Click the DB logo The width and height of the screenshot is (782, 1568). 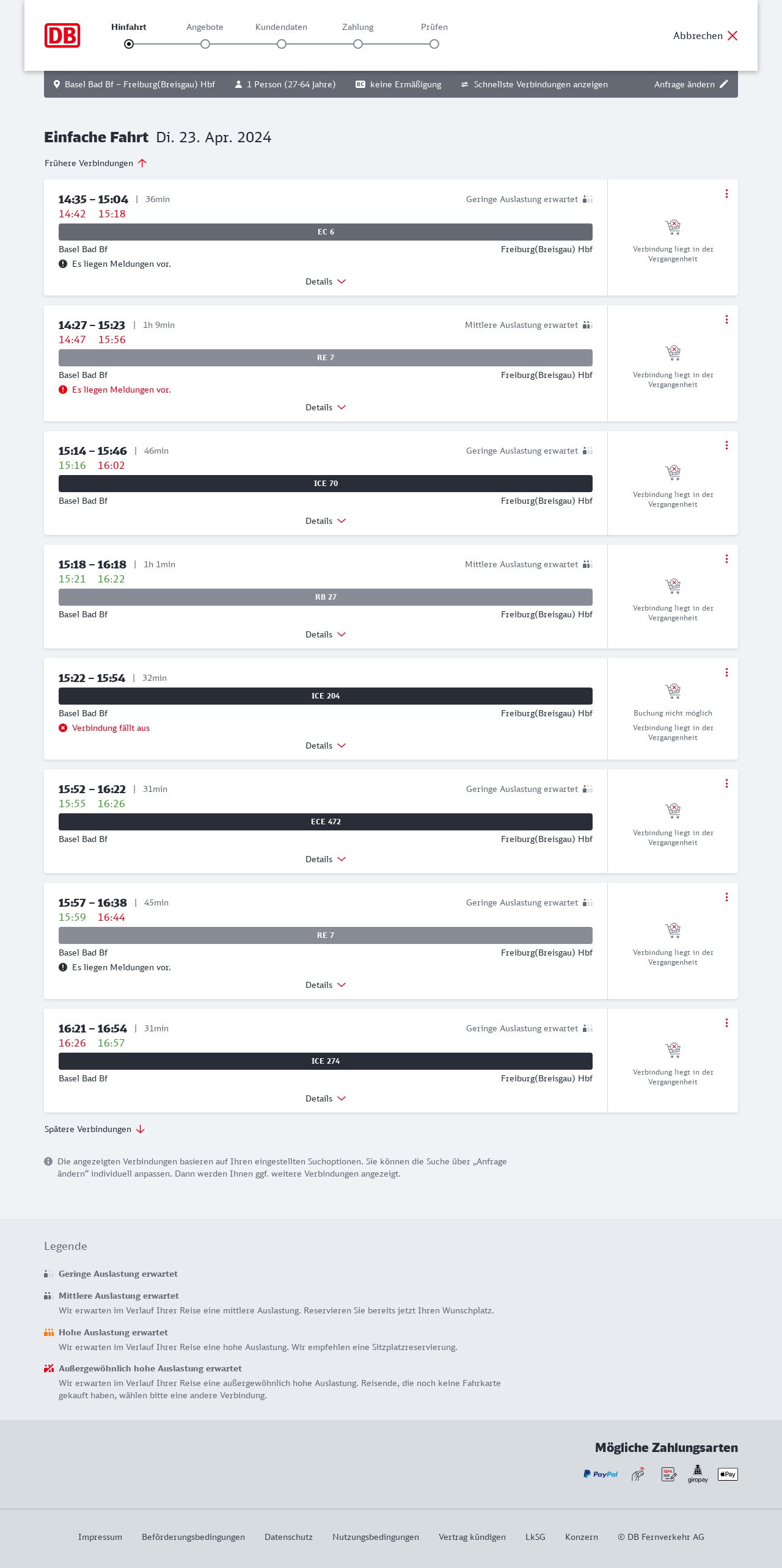click(62, 35)
